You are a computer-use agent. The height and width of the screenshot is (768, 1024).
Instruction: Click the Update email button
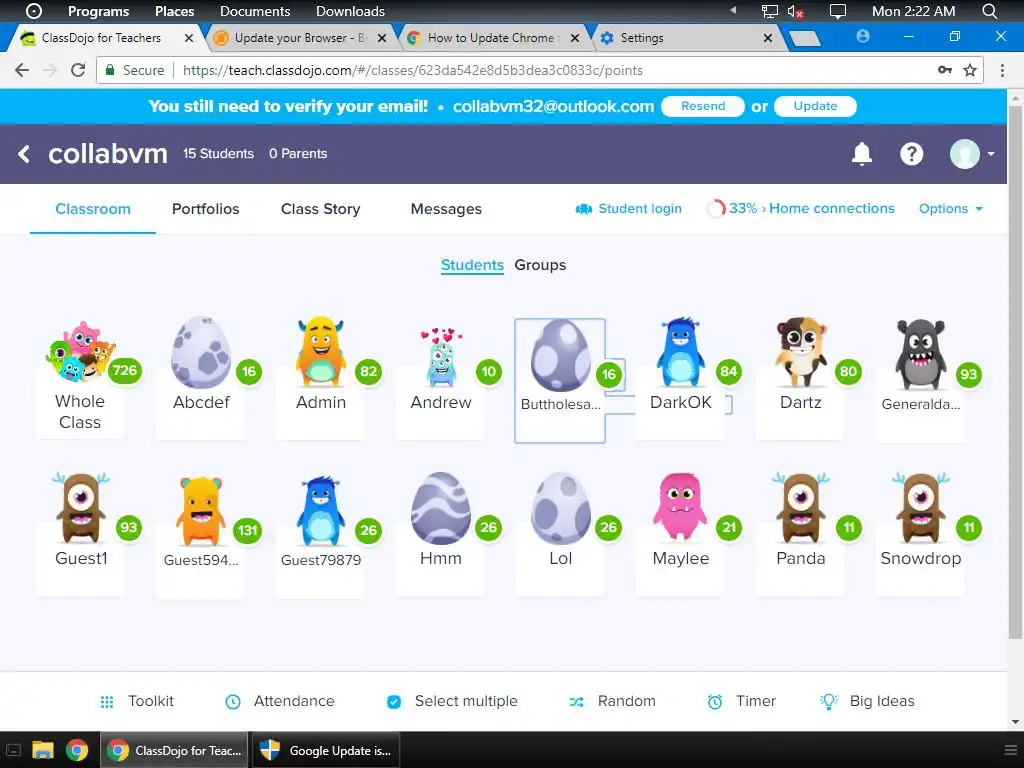coord(815,106)
